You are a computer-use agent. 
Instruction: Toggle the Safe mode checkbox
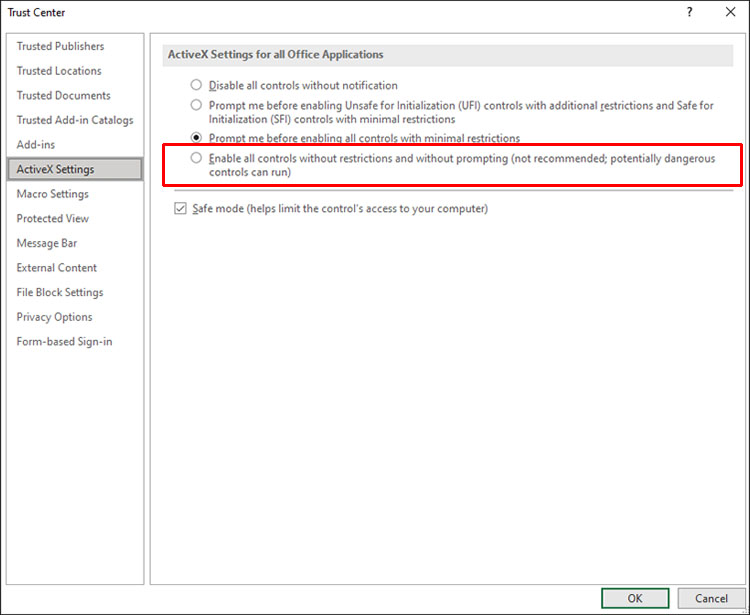(x=180, y=209)
